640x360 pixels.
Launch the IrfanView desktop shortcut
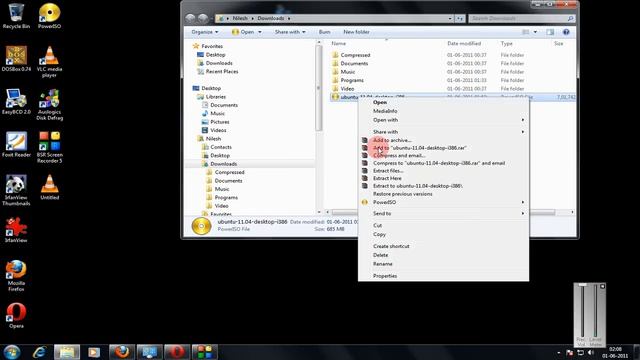tap(16, 230)
